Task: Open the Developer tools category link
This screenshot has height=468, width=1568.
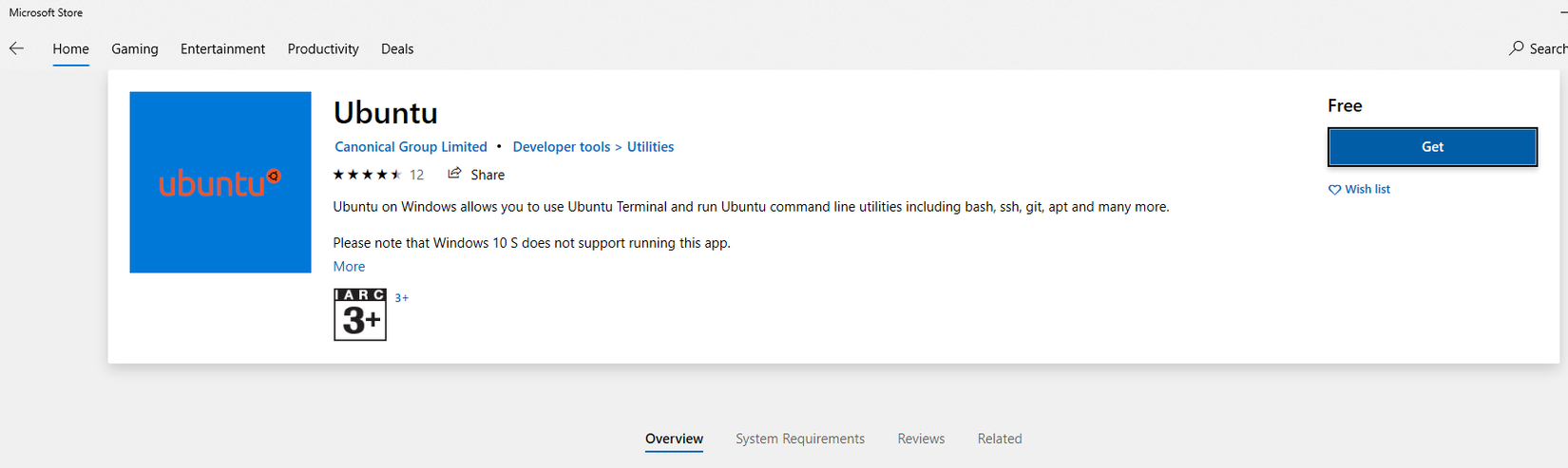Action: tap(562, 147)
